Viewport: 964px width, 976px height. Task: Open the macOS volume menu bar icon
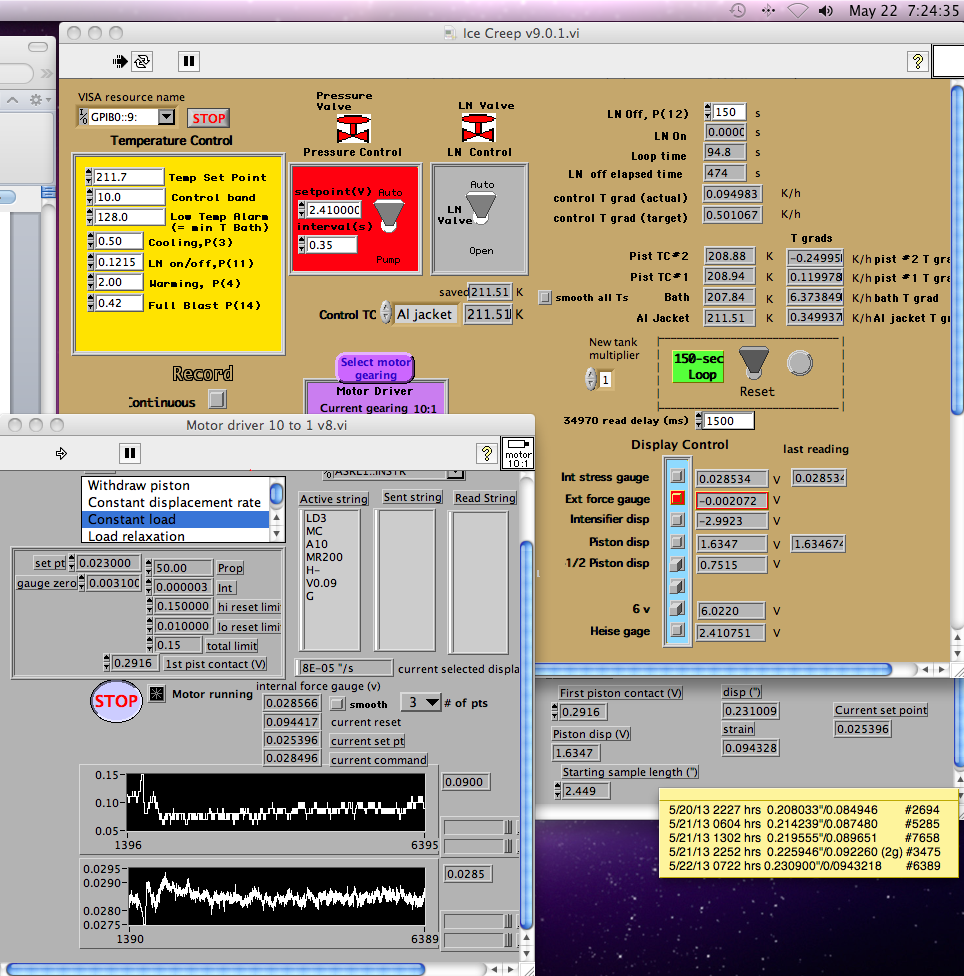(x=825, y=11)
